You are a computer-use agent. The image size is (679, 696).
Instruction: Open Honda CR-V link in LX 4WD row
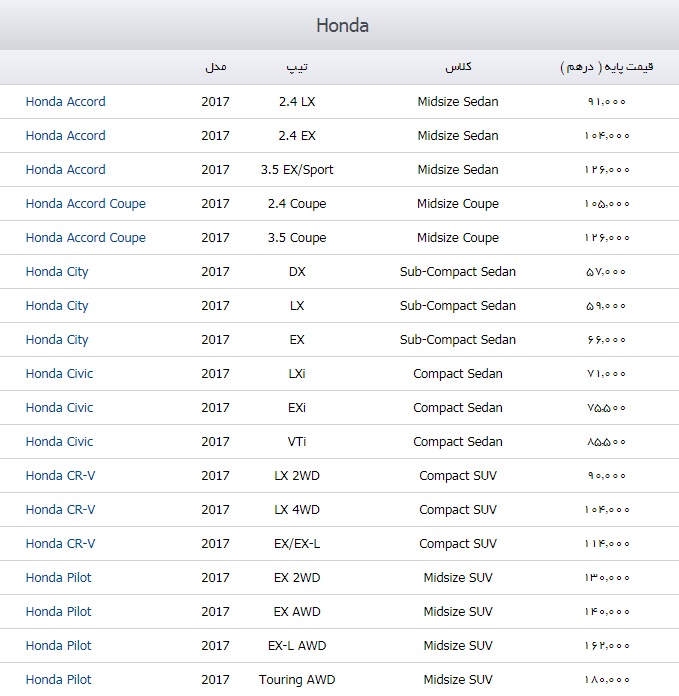click(x=60, y=510)
